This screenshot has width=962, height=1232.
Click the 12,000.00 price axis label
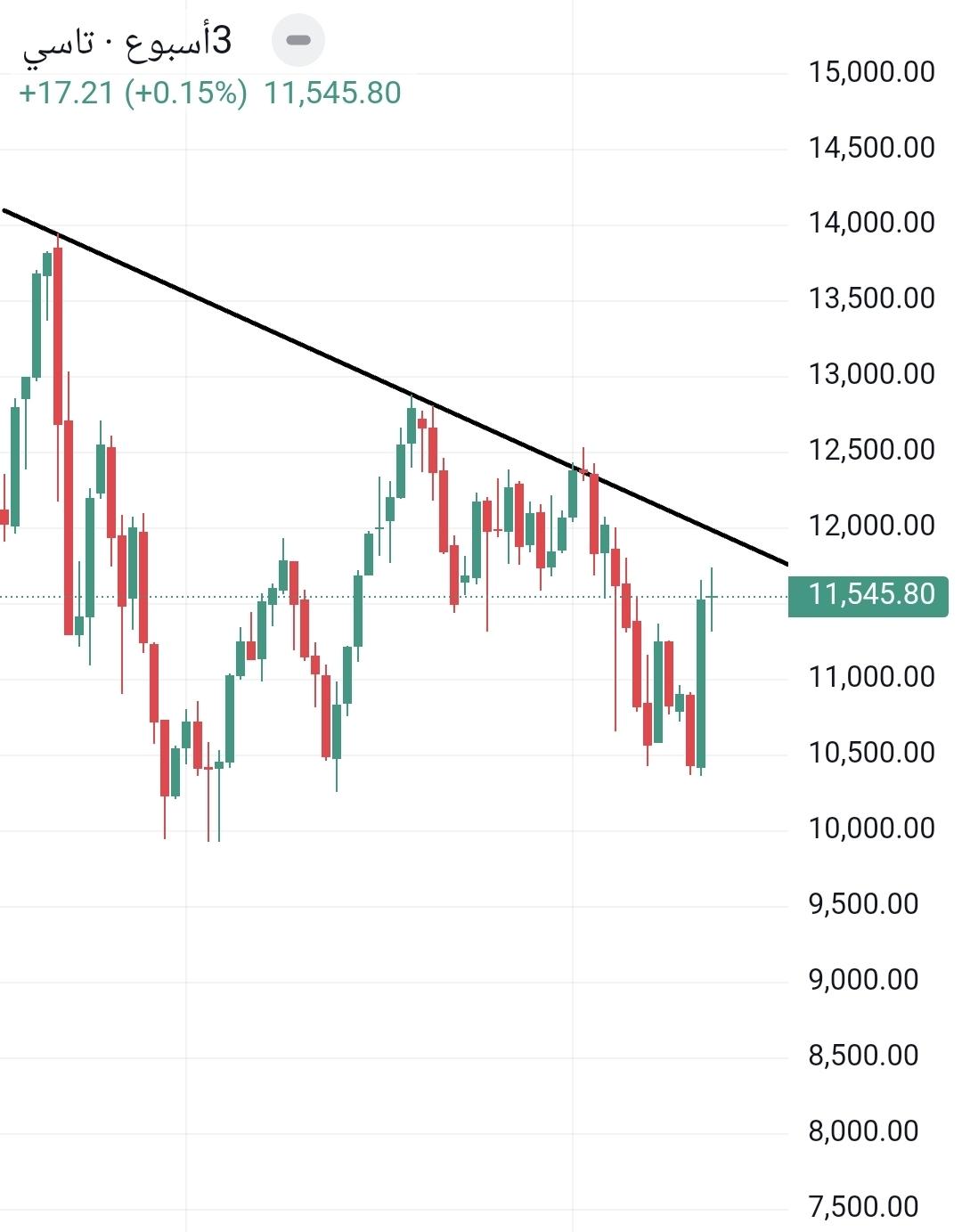pyautogui.click(x=871, y=526)
